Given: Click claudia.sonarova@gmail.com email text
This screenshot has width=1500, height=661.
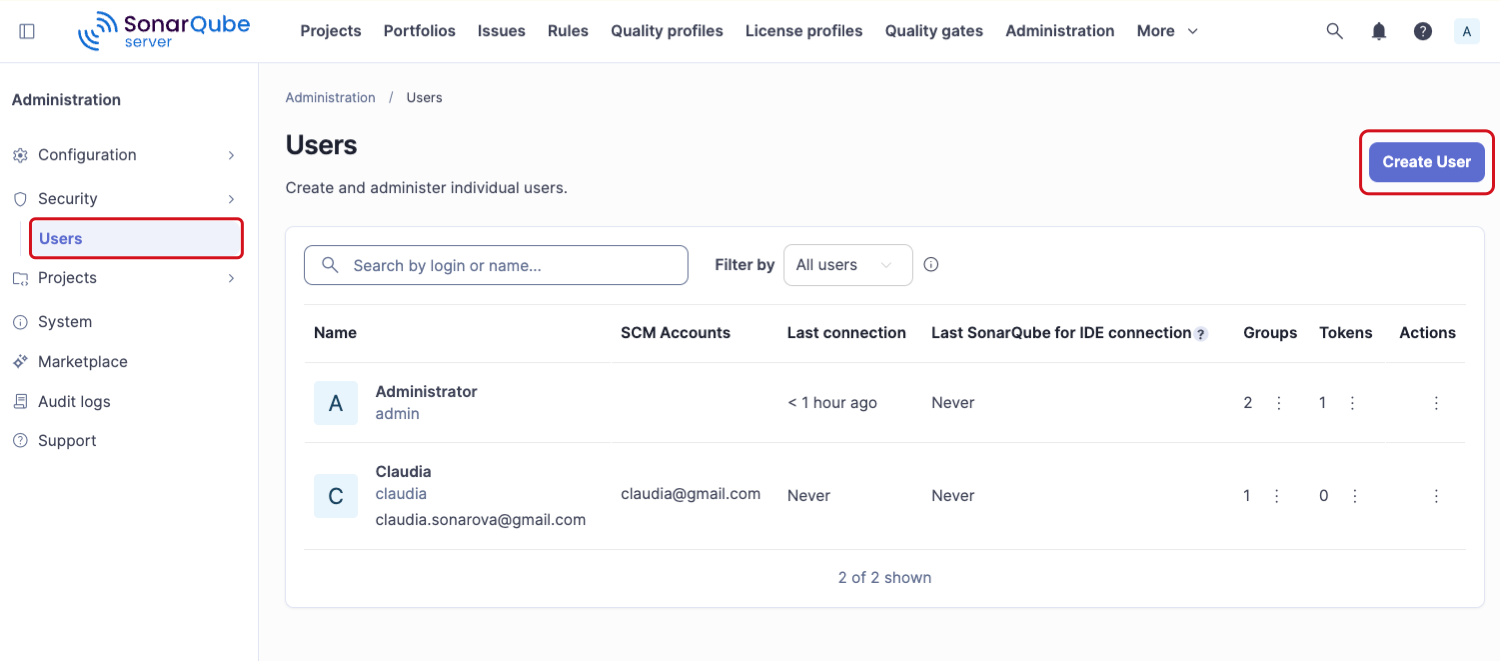Looking at the screenshot, I should [481, 520].
